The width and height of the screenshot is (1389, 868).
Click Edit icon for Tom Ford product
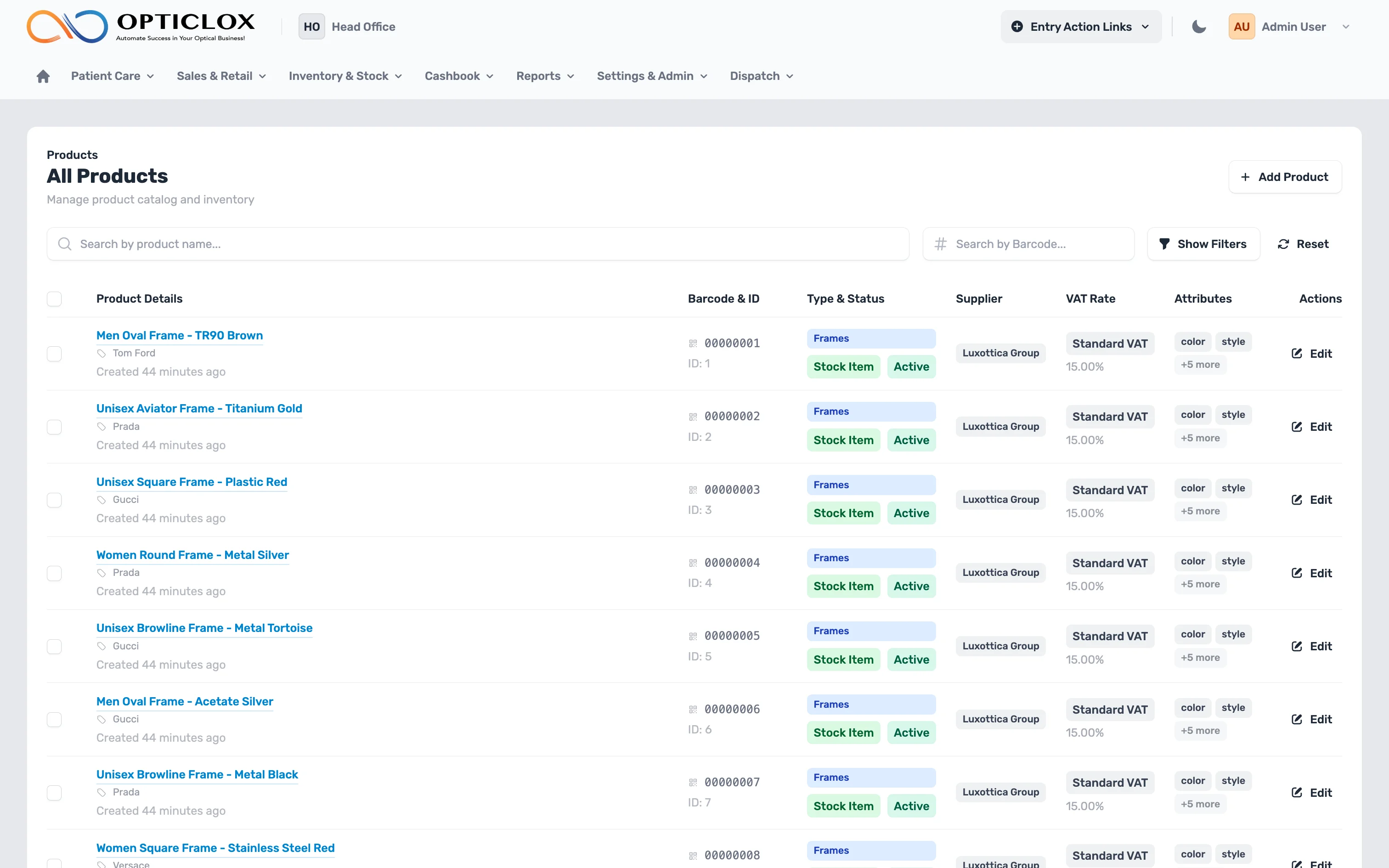(x=1297, y=354)
